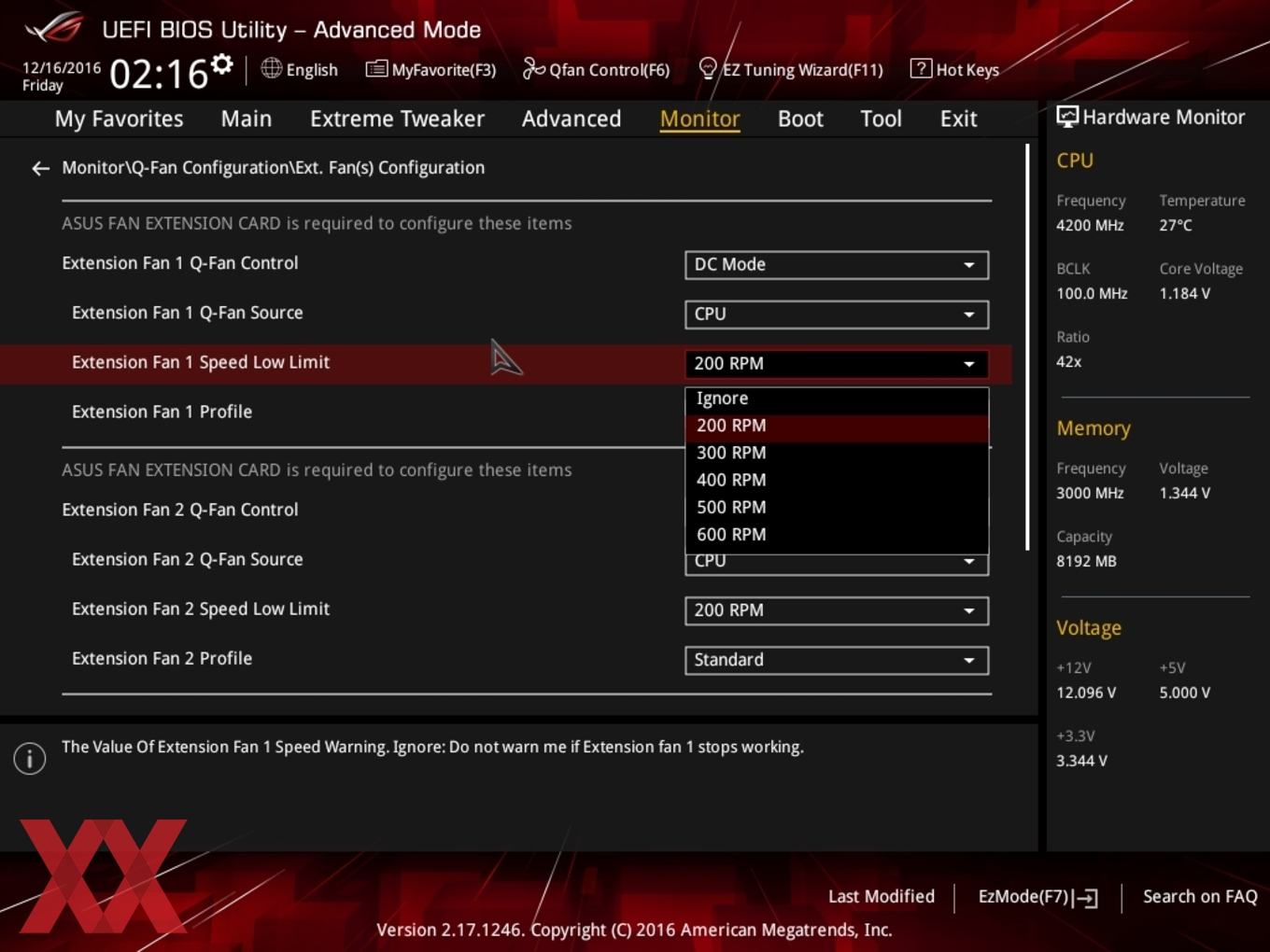Open Search on FAQ
This screenshot has width=1270, height=952.
(x=1200, y=897)
